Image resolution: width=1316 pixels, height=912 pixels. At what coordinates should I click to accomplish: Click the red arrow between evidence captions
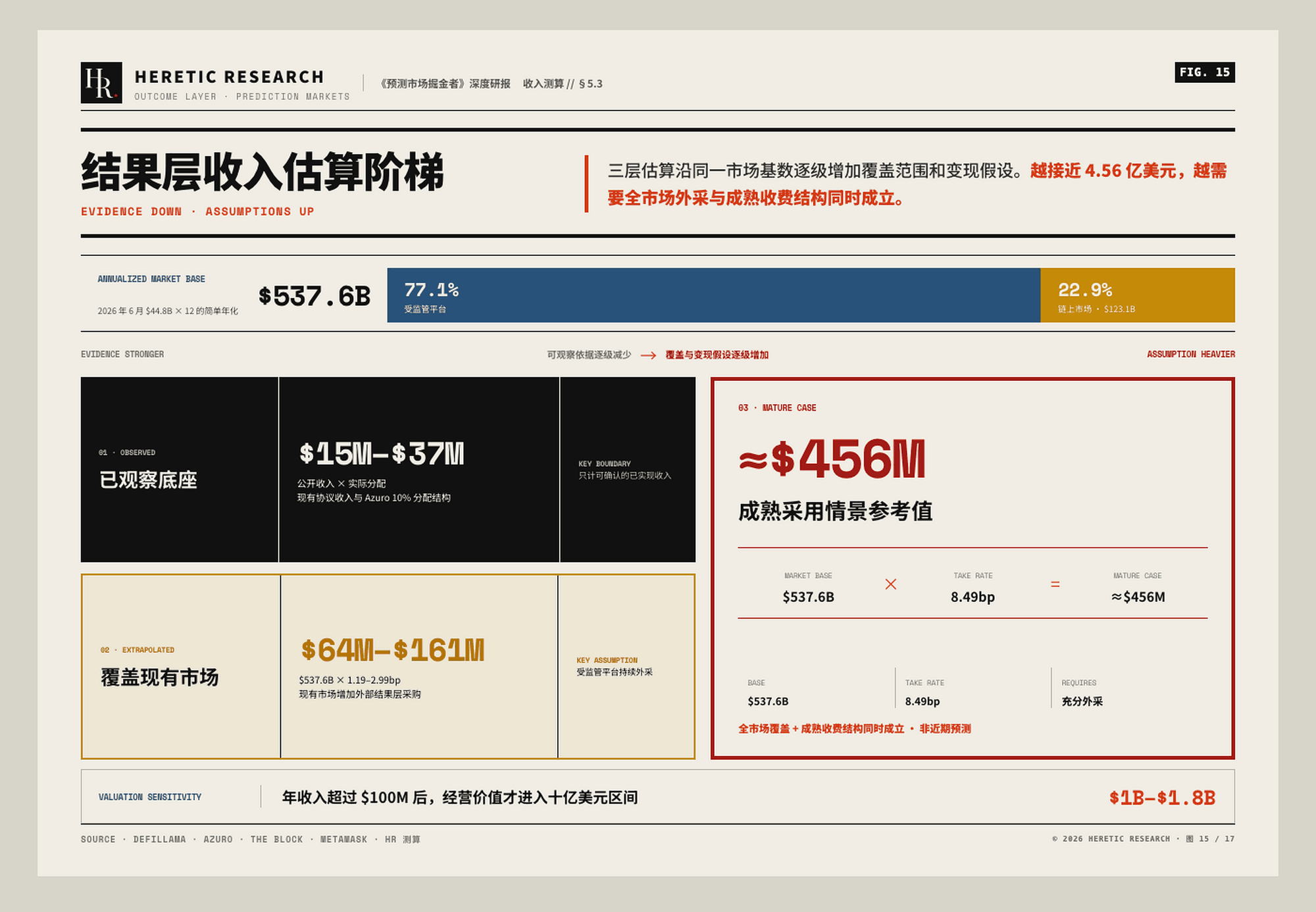coord(648,355)
